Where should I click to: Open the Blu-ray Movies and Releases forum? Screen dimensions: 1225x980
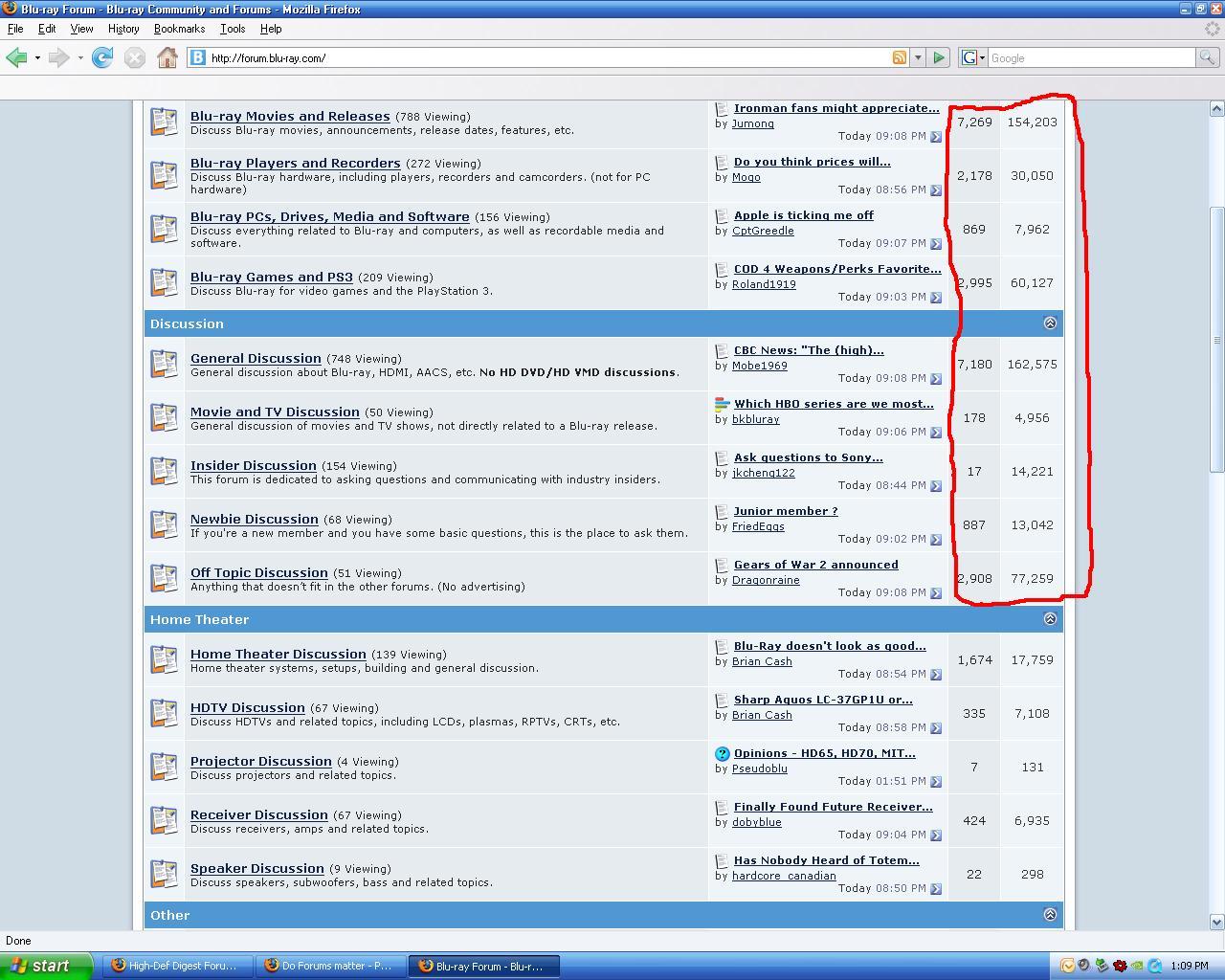click(290, 117)
